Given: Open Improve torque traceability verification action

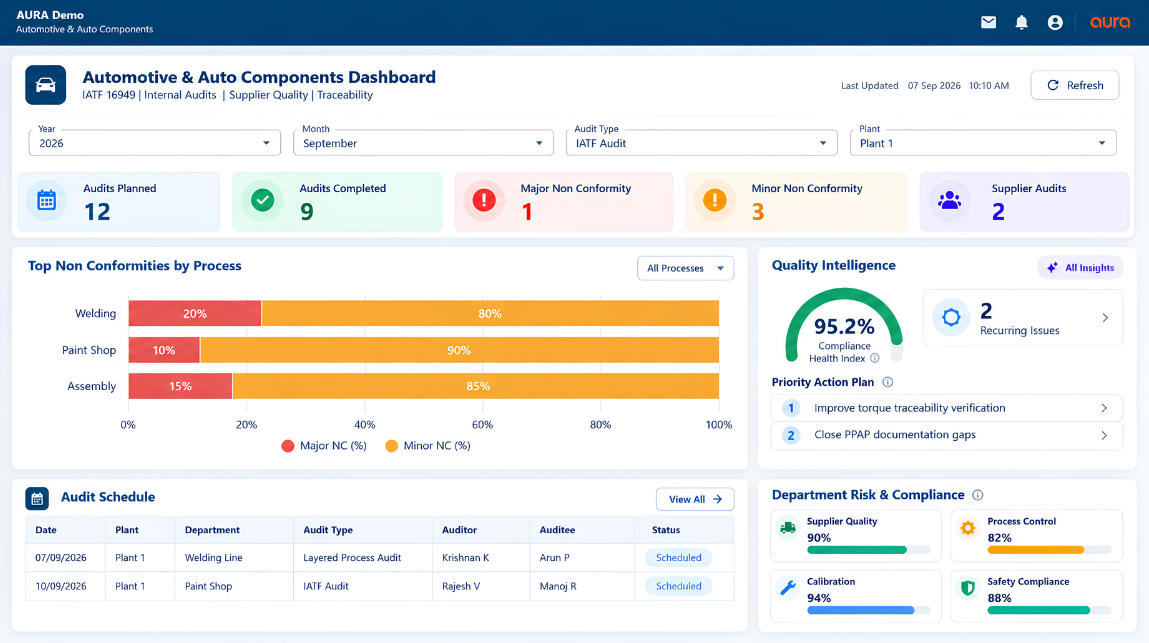Looking at the screenshot, I should click(x=946, y=408).
